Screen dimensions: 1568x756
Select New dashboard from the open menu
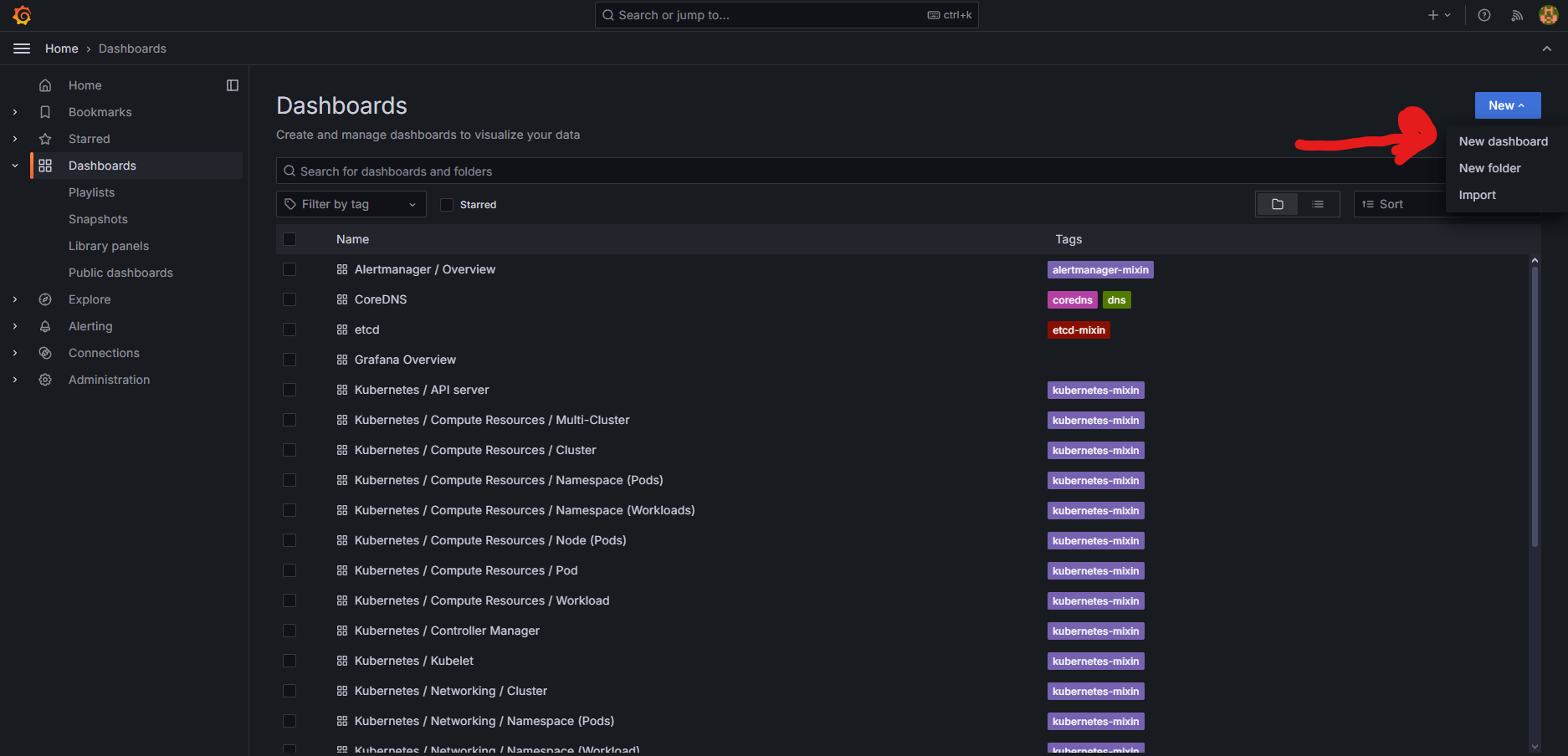point(1503,141)
